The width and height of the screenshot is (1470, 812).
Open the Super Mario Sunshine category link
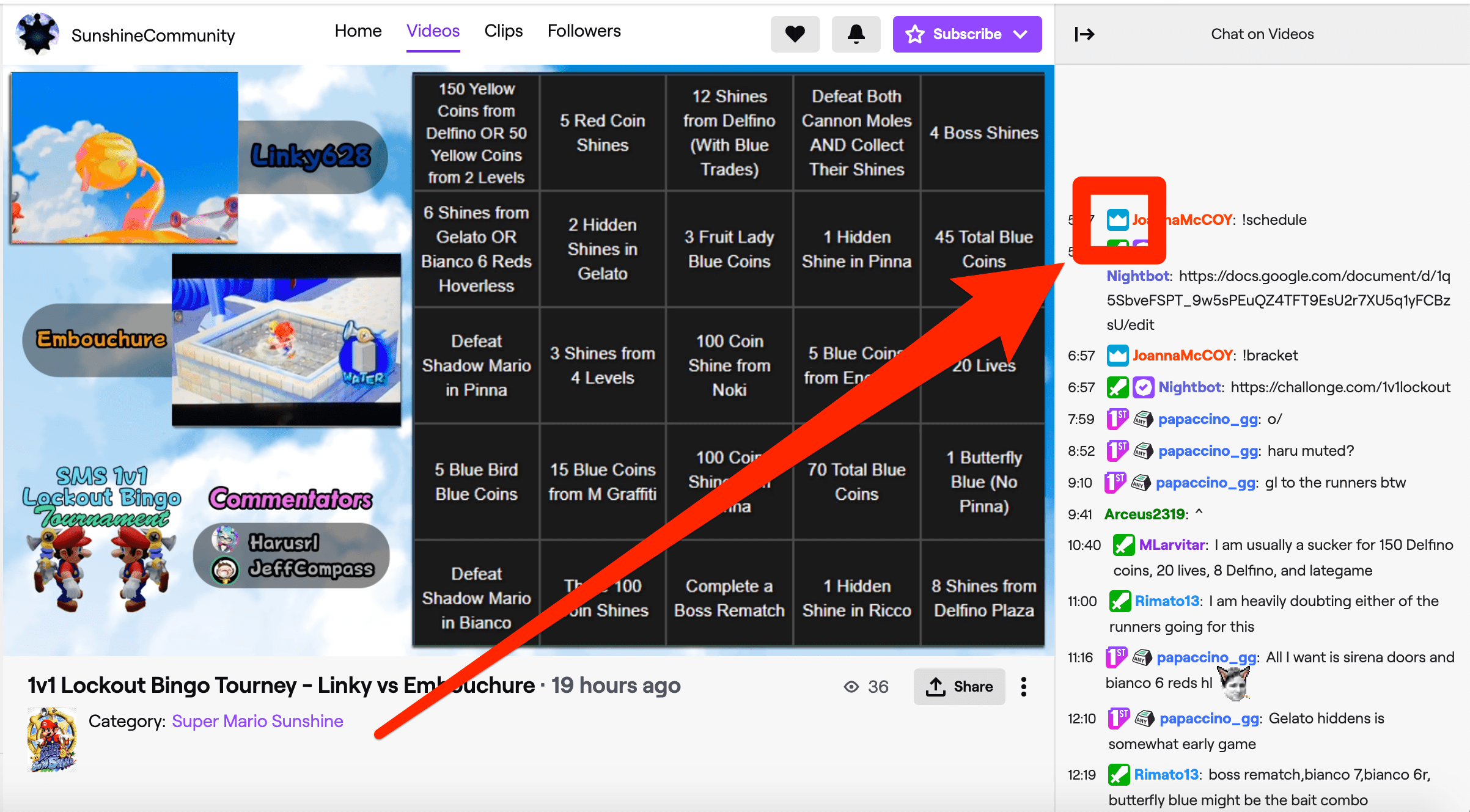pos(257,721)
